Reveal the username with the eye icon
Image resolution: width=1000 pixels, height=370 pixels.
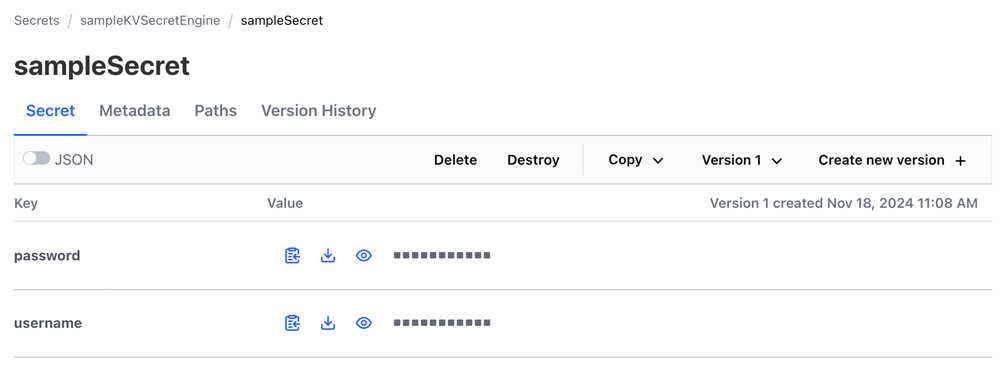pyautogui.click(x=364, y=323)
